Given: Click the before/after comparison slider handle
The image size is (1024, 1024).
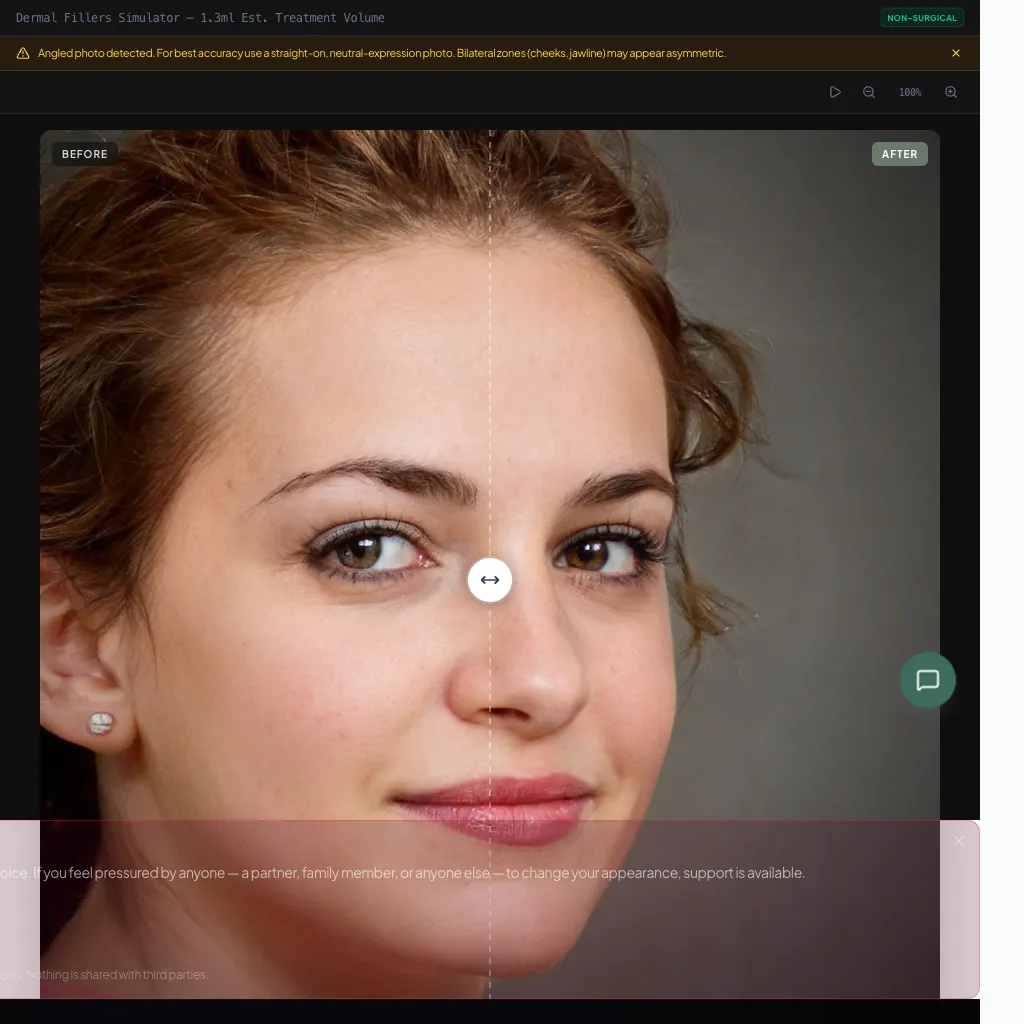Looking at the screenshot, I should [489, 580].
